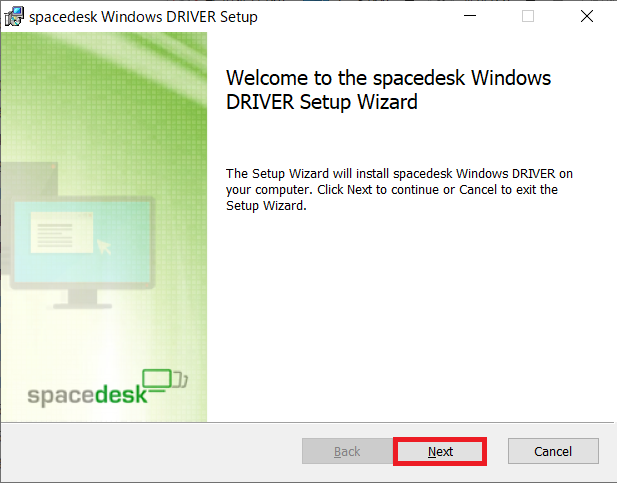The width and height of the screenshot is (617, 483).
Task: Click the 'Welcome to the spacedesk Windows' heading
Action: [388, 89]
